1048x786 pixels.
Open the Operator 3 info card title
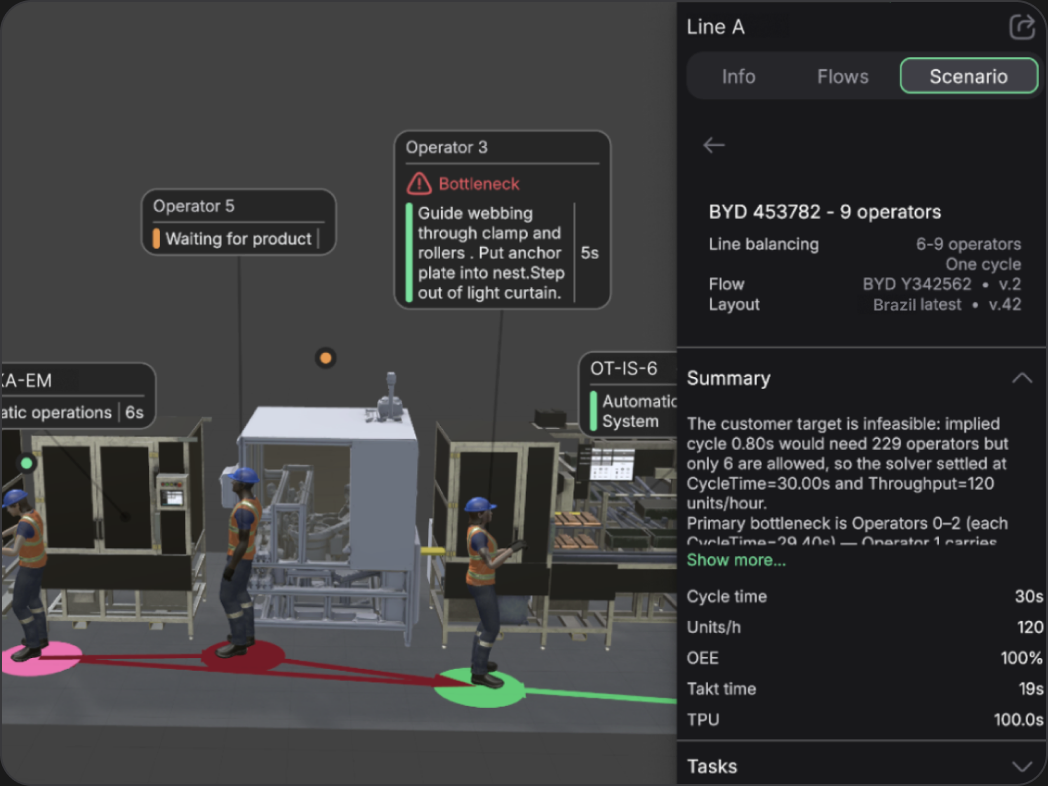(446, 147)
